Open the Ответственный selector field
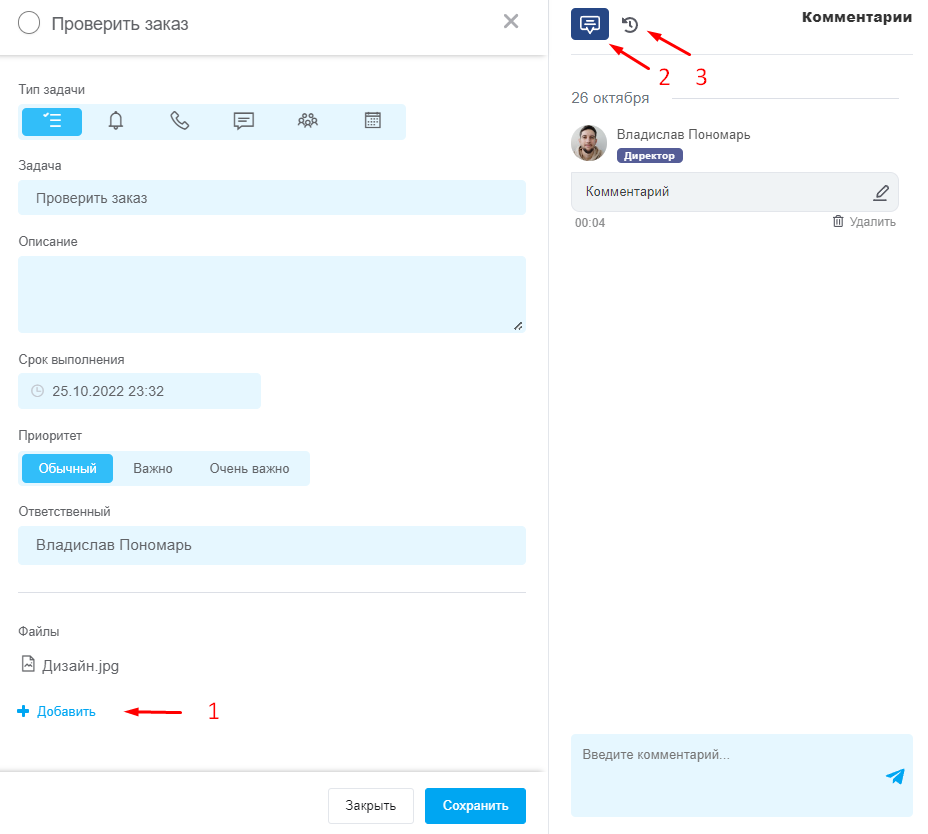The height and width of the screenshot is (834, 928). coord(272,545)
